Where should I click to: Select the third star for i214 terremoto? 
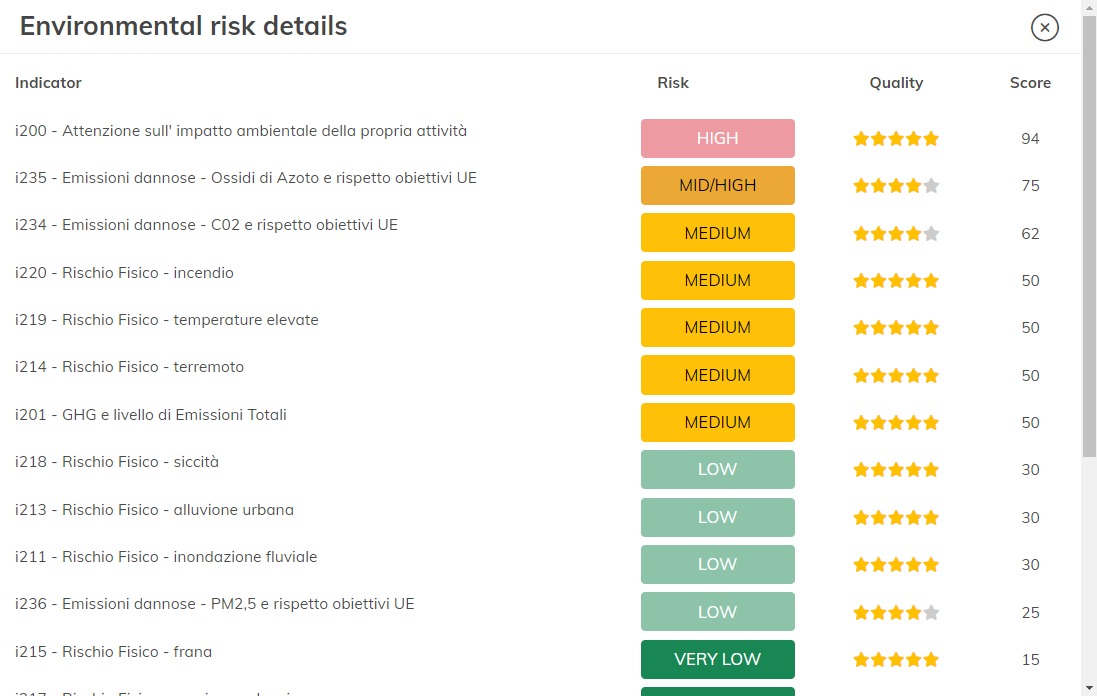(896, 375)
